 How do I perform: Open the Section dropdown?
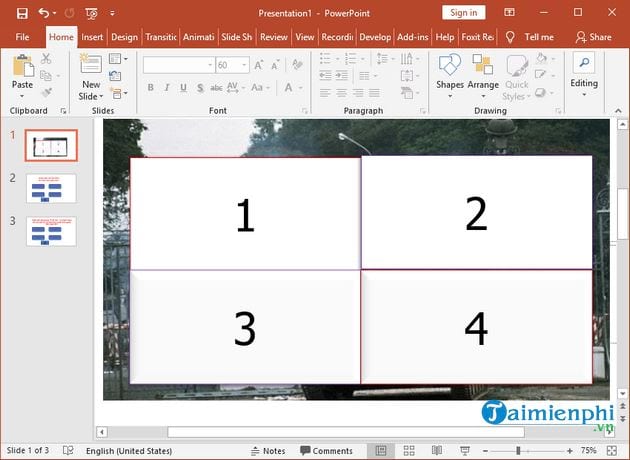(x=119, y=93)
